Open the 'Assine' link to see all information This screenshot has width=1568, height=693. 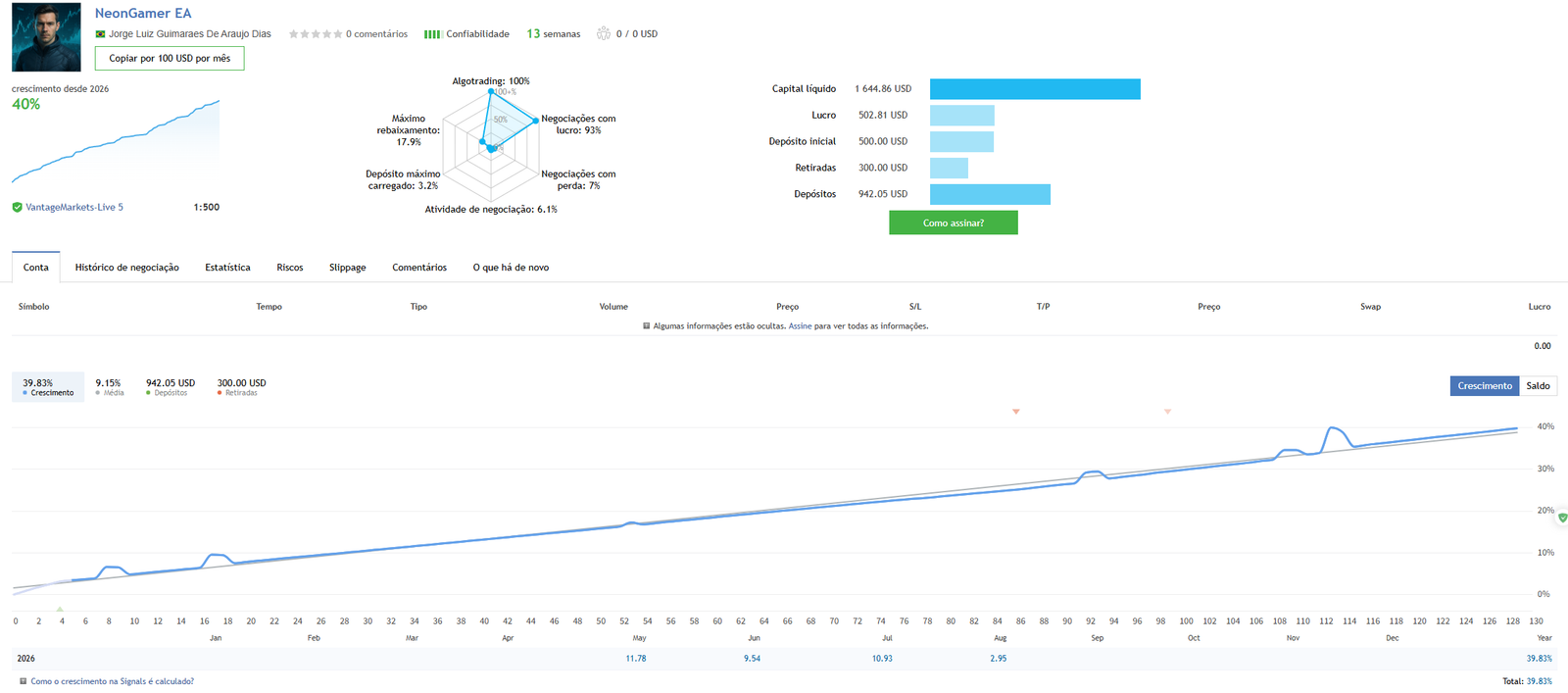click(800, 326)
